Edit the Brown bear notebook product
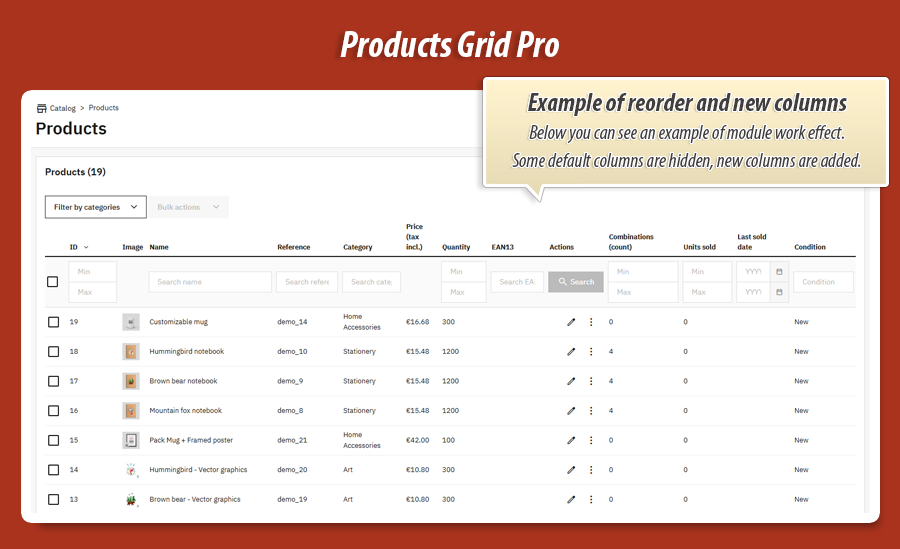This screenshot has height=549, width=900. [571, 381]
